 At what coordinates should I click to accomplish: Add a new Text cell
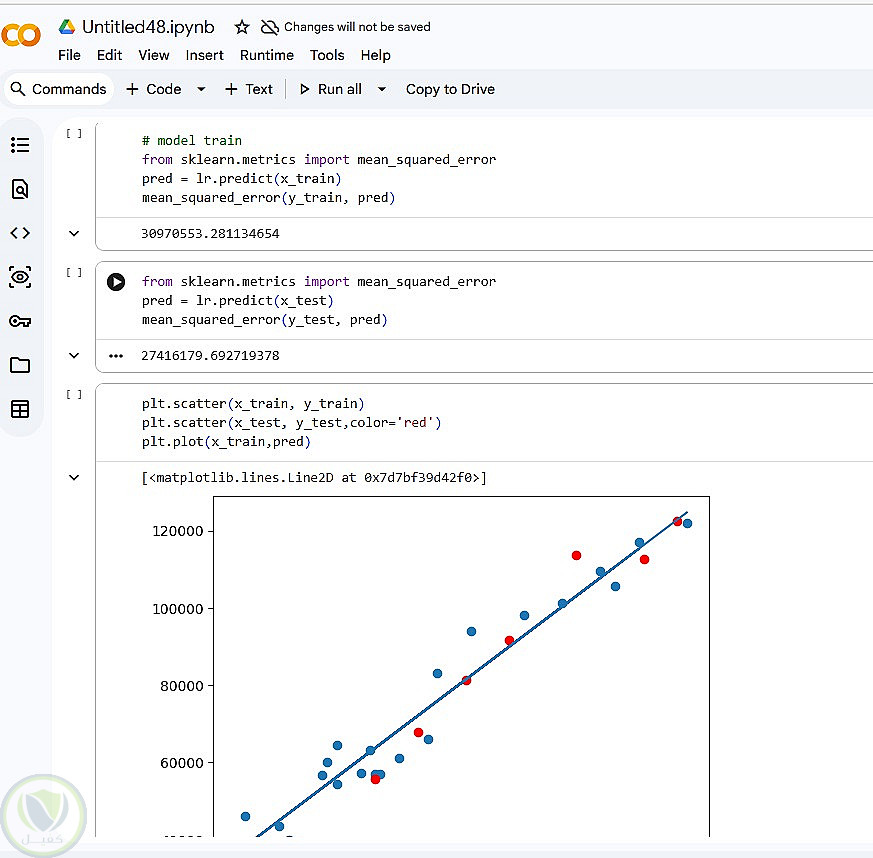coord(248,89)
